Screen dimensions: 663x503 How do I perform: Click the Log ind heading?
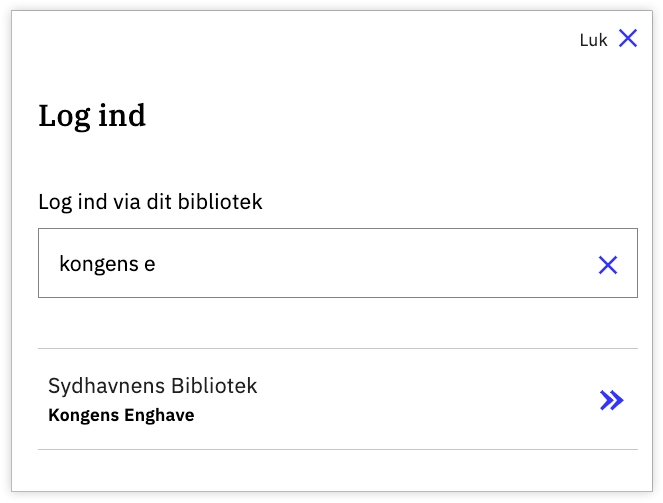[x=92, y=116]
